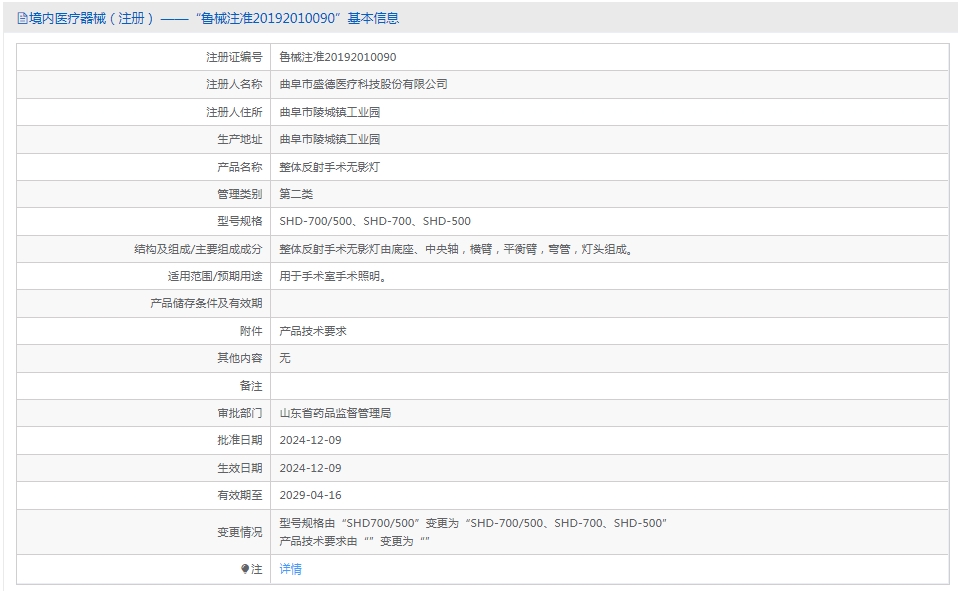Click the value 无 in 其他内容 row
This screenshot has width=958, height=591.
[285, 358]
